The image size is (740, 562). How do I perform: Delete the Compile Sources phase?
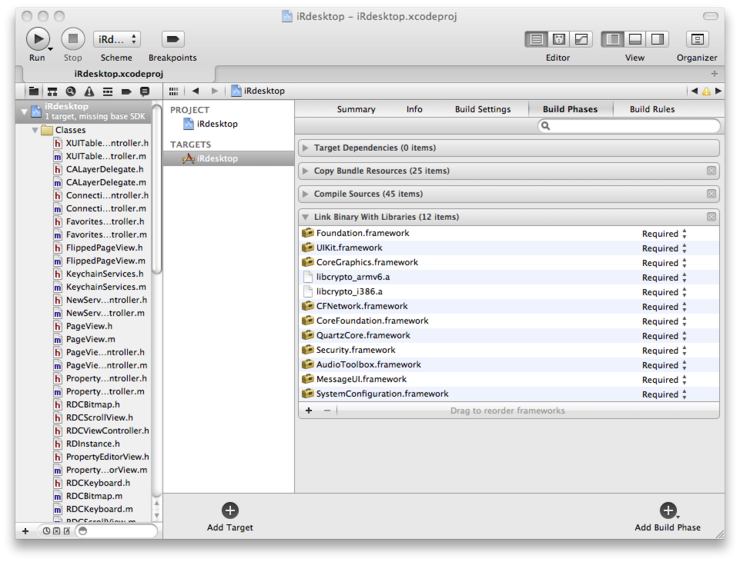(711, 194)
